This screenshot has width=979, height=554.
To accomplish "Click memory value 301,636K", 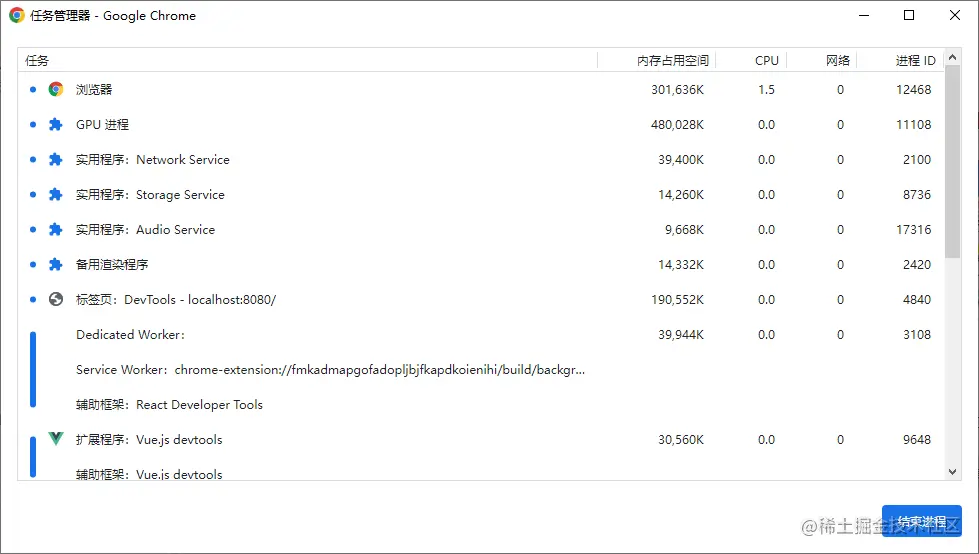I will click(677, 89).
